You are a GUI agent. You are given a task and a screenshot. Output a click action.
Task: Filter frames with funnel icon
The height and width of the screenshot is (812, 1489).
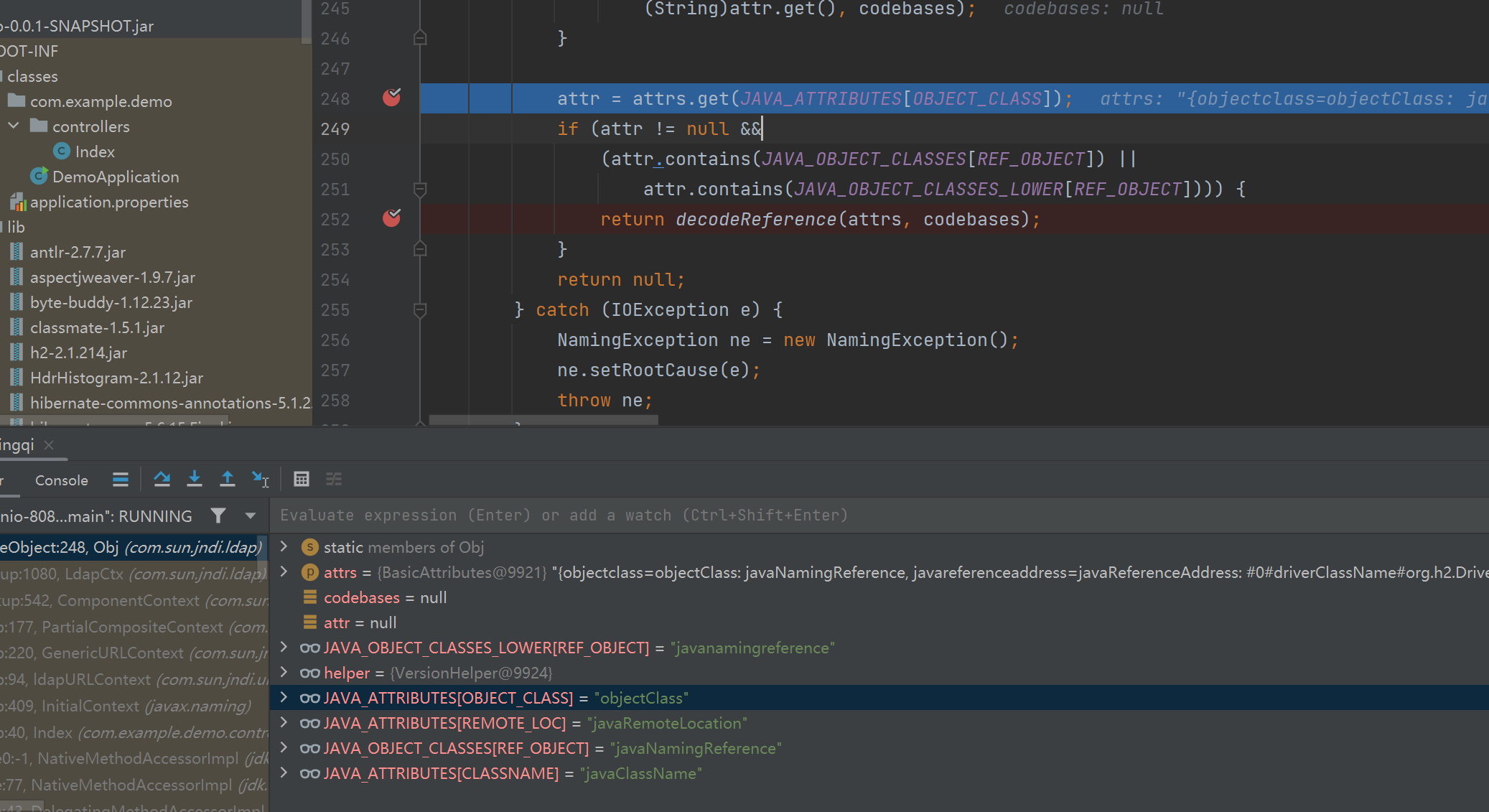tap(218, 515)
